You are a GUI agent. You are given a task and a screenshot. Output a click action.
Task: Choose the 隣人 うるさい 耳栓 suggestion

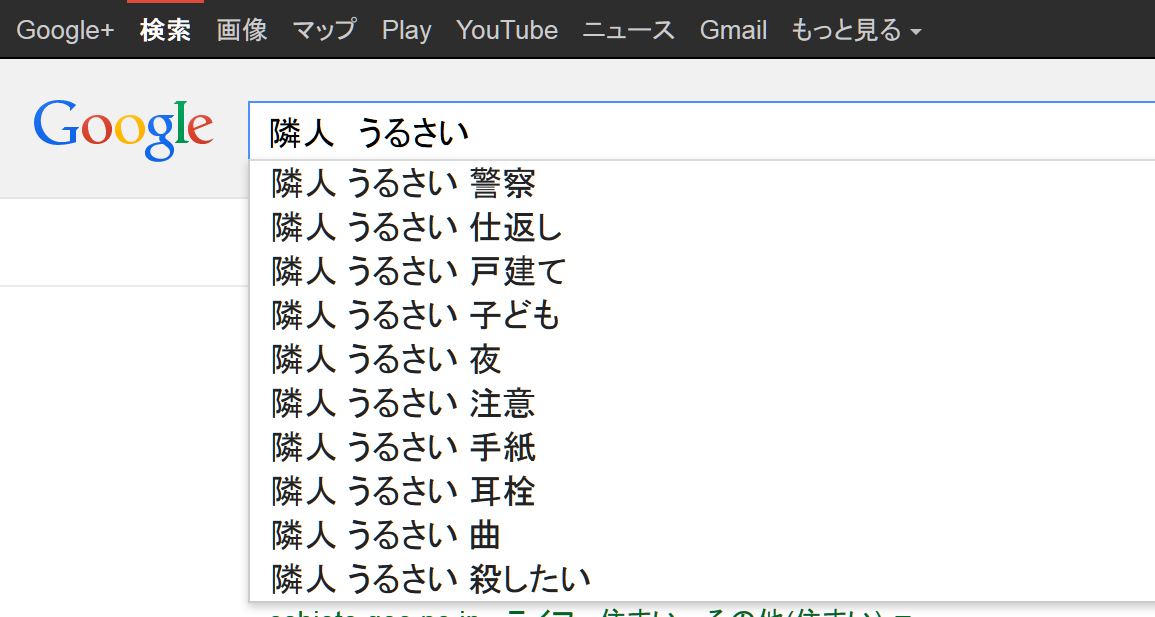404,491
